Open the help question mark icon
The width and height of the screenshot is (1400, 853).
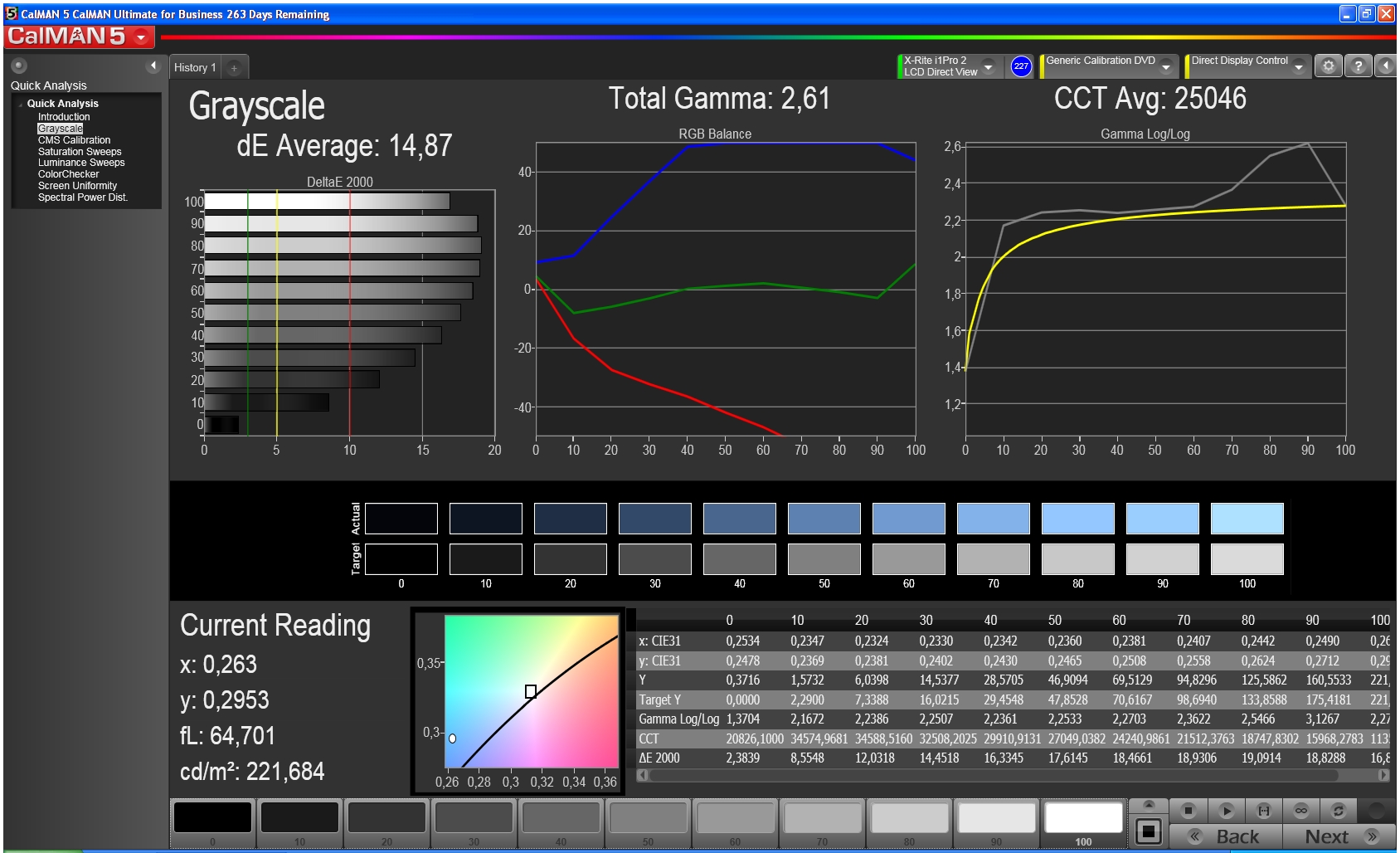pyautogui.click(x=1358, y=66)
